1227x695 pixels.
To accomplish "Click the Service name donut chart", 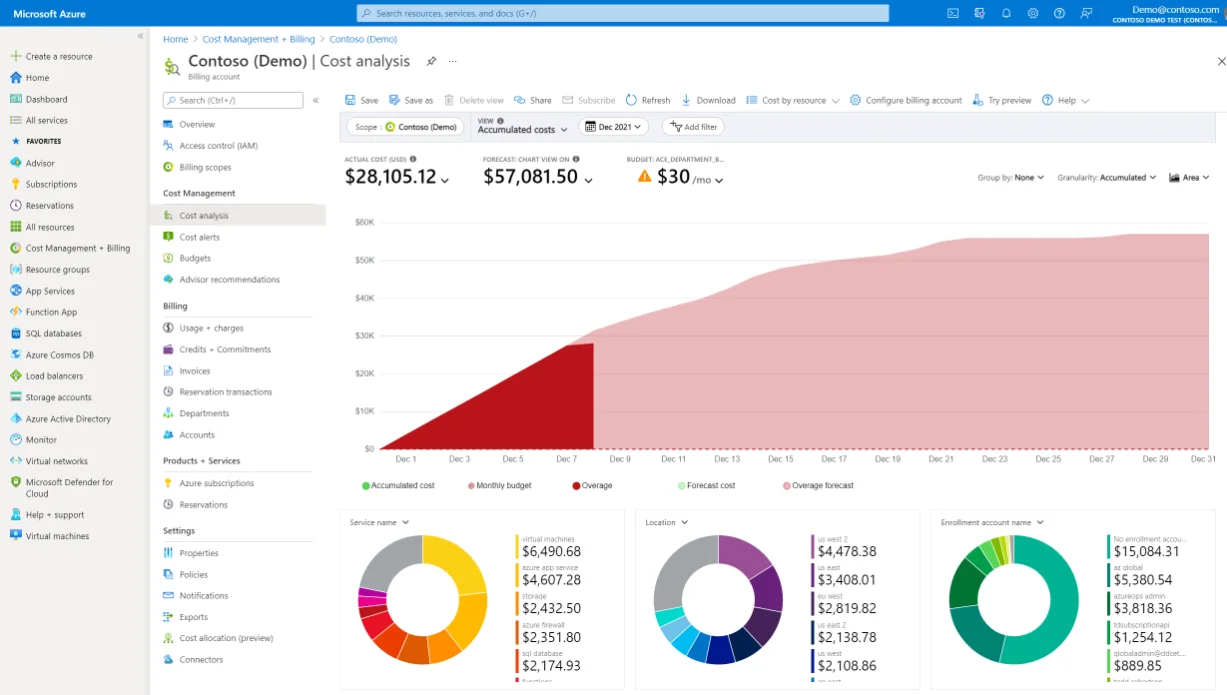I will pos(423,600).
